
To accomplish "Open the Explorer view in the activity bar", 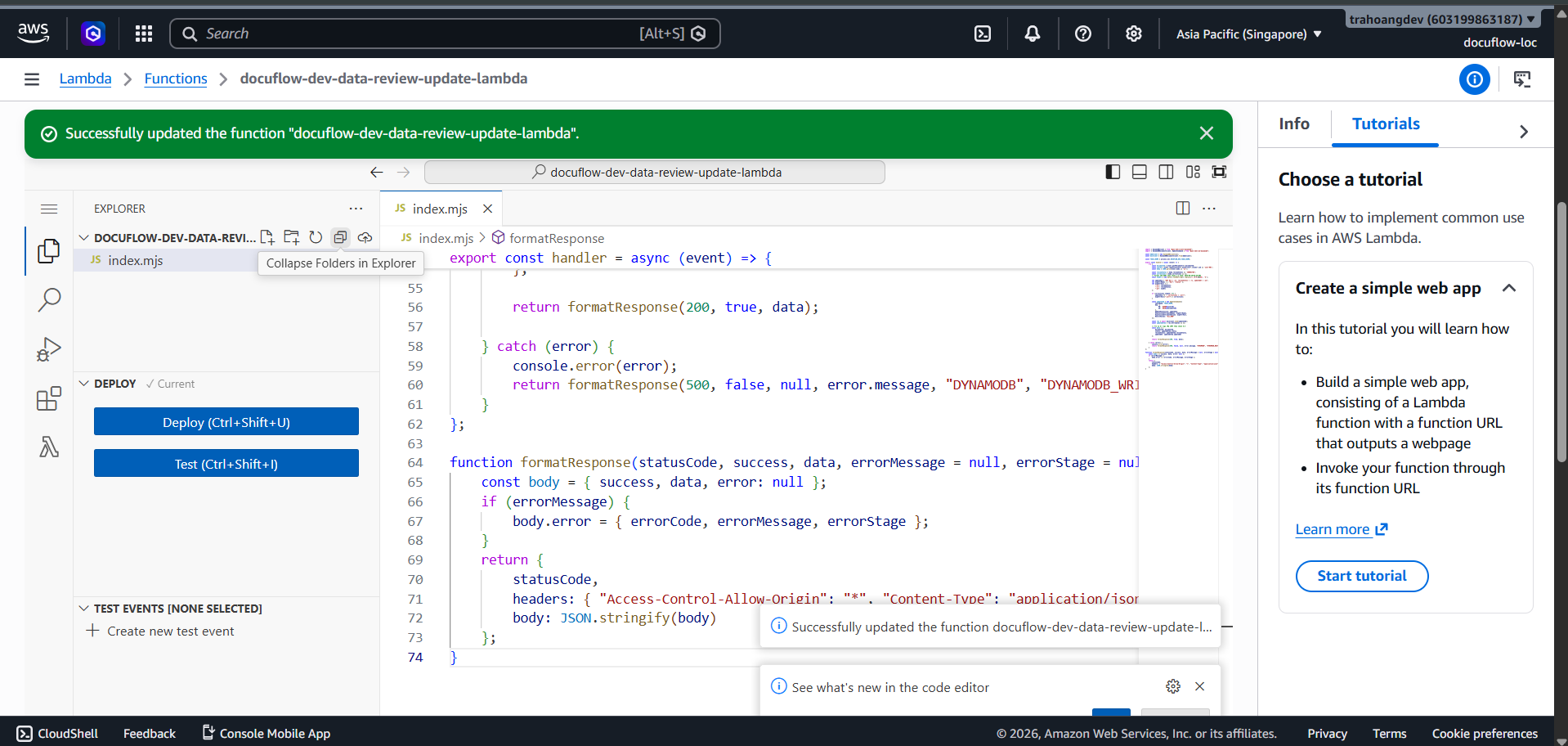I will click(49, 251).
